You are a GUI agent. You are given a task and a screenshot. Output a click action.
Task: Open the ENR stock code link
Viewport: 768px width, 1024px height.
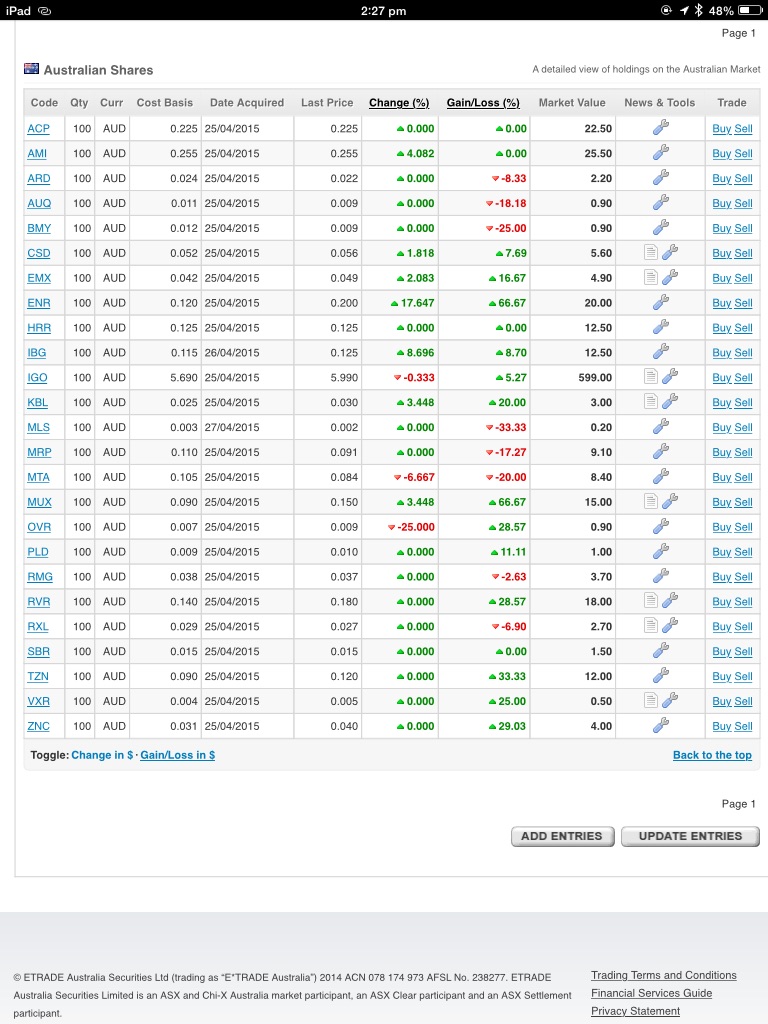(39, 303)
